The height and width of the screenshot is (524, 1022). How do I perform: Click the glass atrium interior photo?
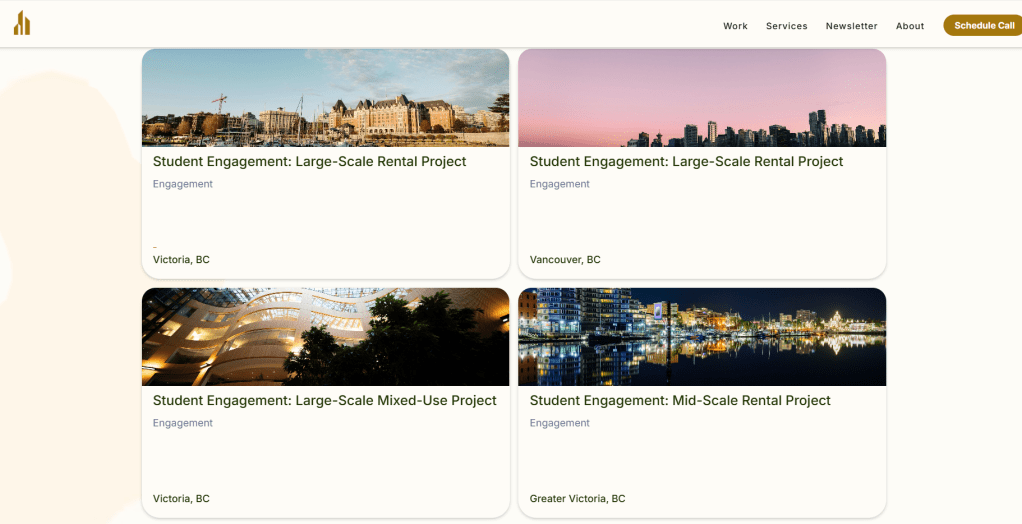[325, 337]
